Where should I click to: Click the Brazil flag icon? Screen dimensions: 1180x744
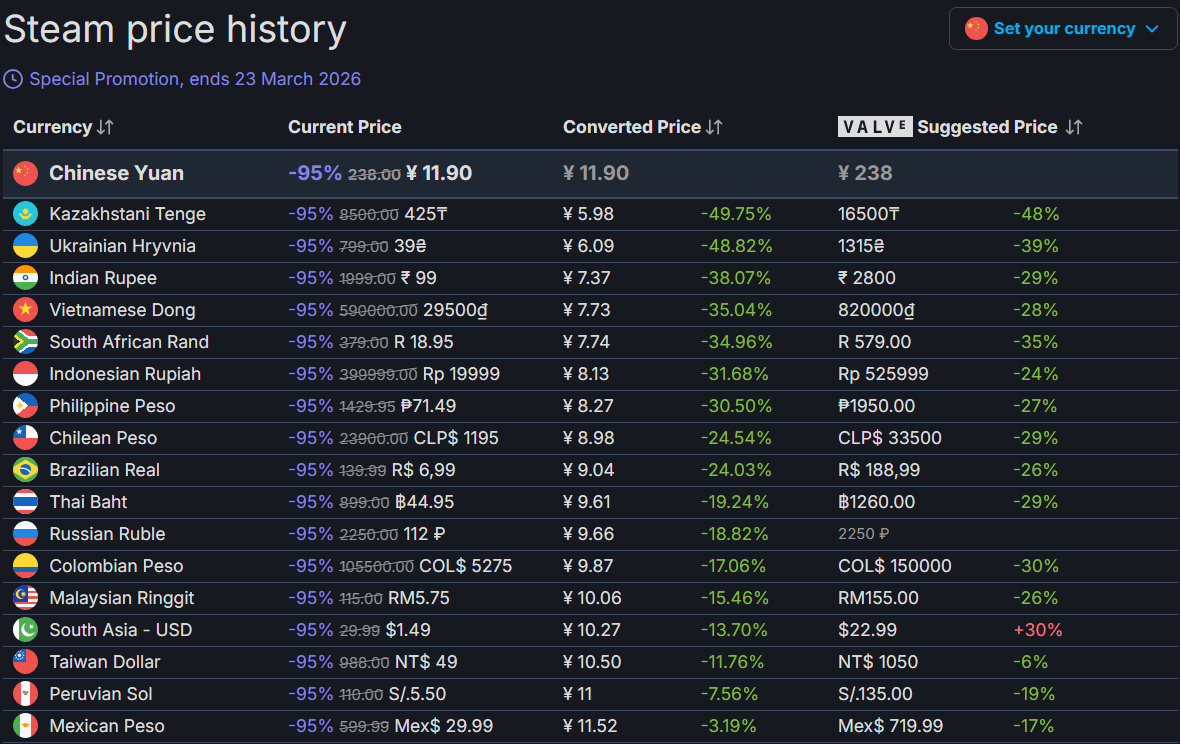tap(25, 470)
